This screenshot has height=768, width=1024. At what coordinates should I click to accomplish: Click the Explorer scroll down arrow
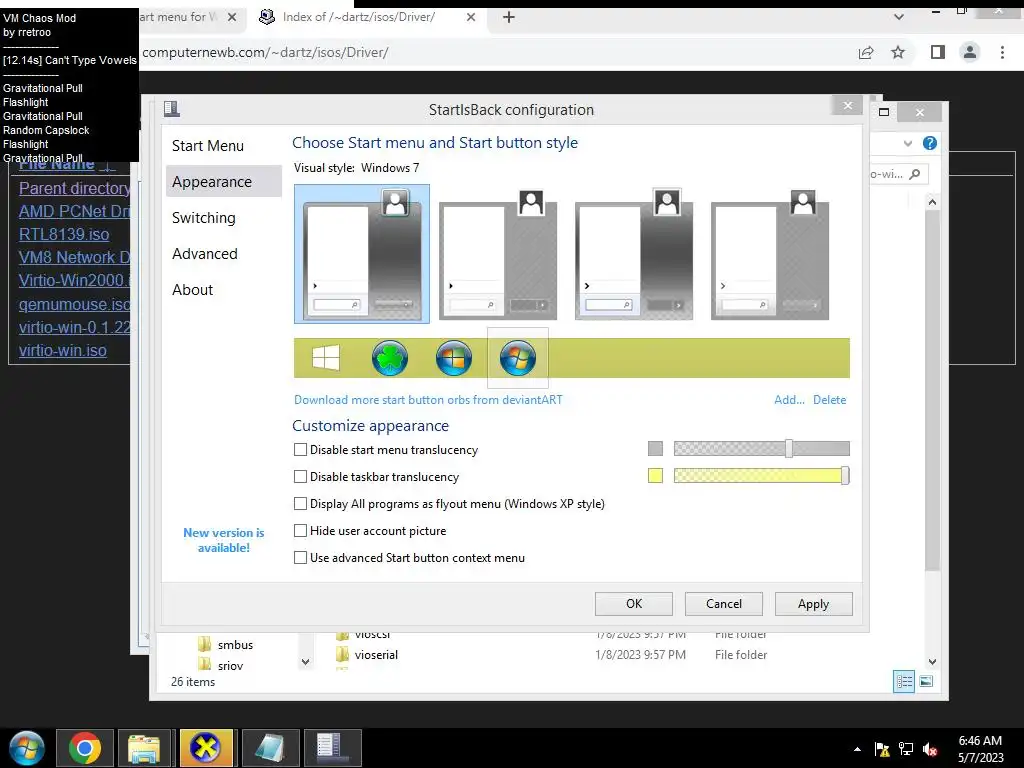click(x=933, y=662)
